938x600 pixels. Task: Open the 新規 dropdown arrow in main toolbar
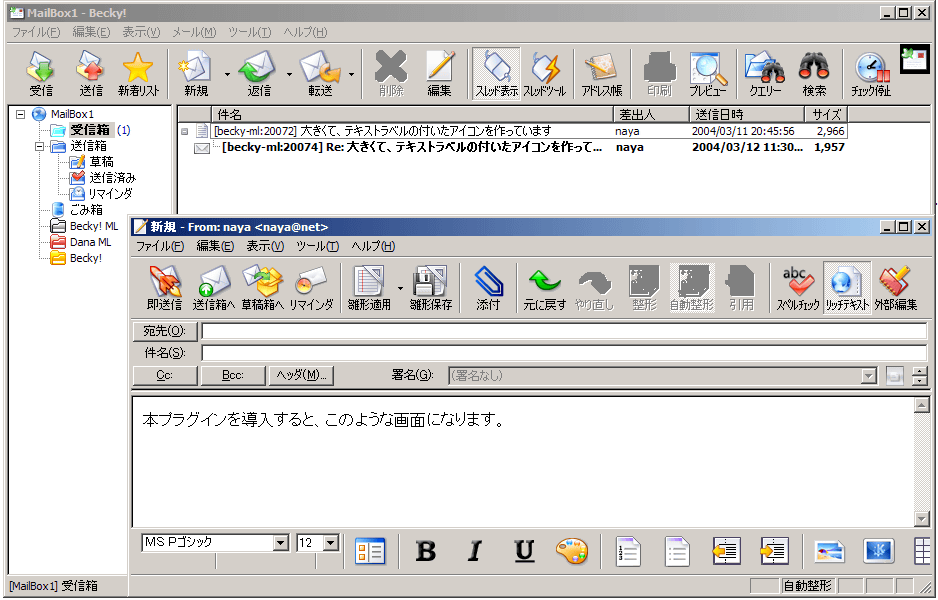[x=227, y=74]
